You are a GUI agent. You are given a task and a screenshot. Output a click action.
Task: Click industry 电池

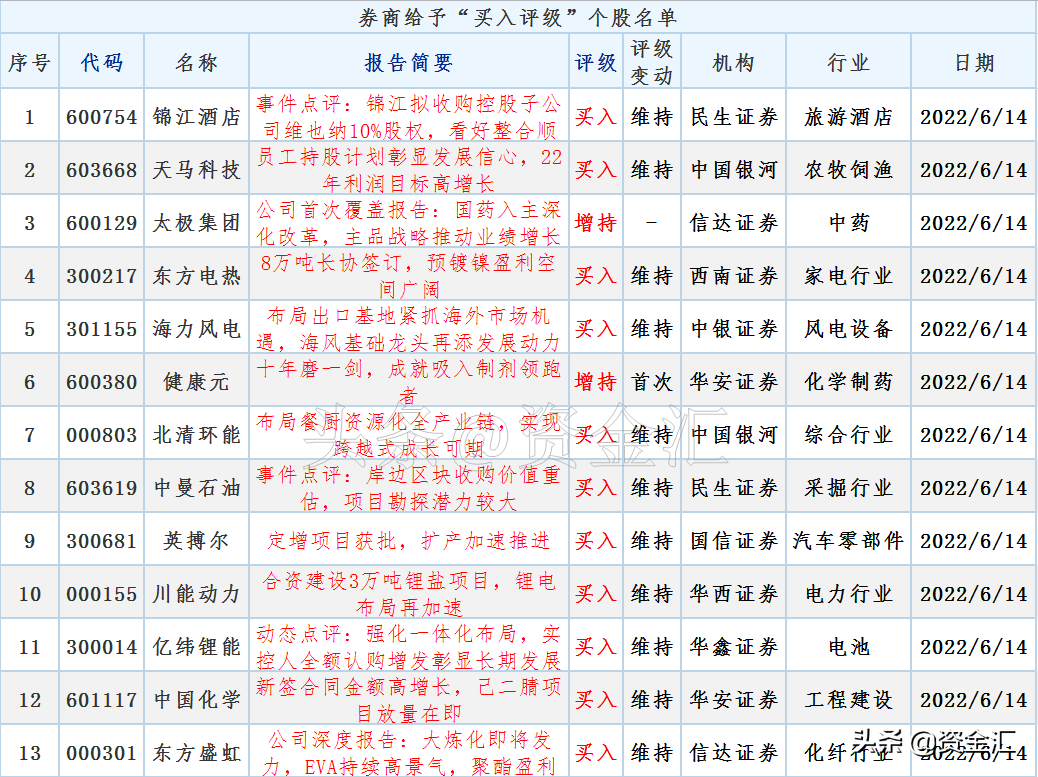pyautogui.click(x=848, y=647)
